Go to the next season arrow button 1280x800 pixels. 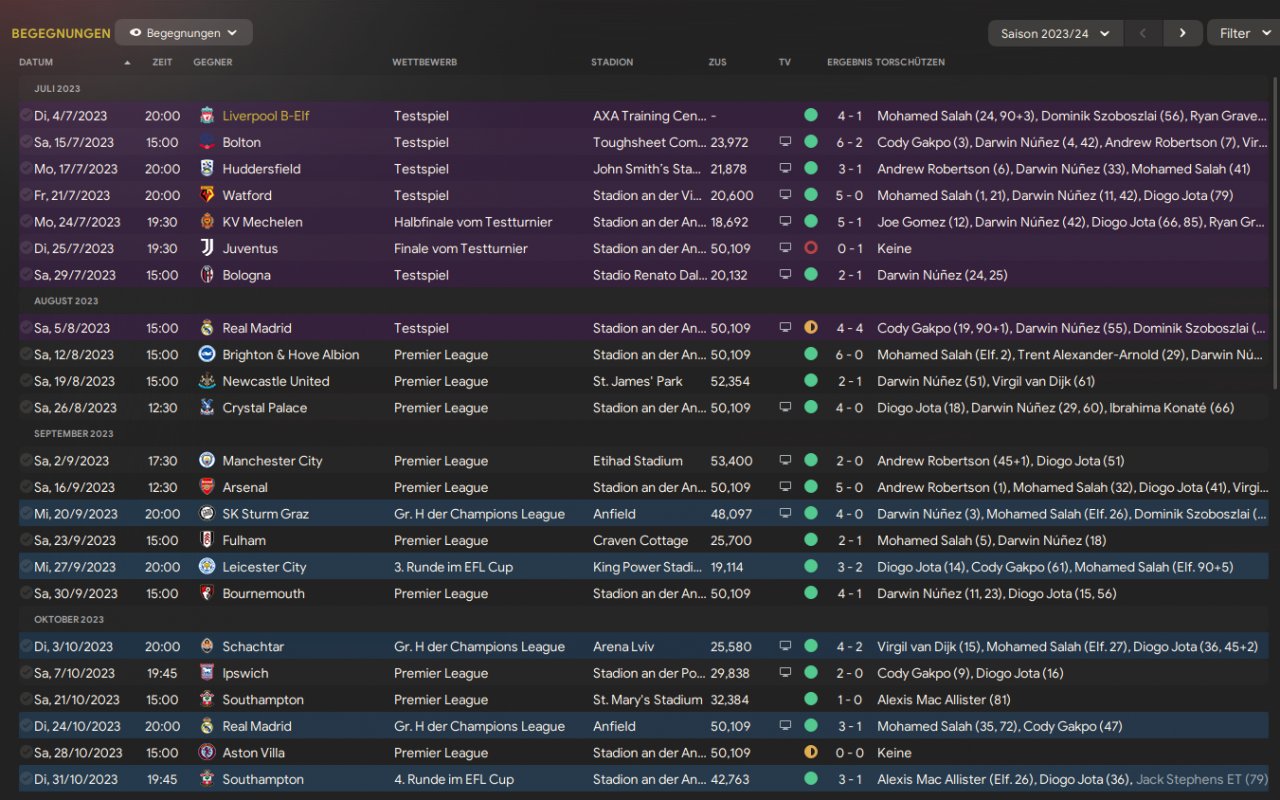1182,33
